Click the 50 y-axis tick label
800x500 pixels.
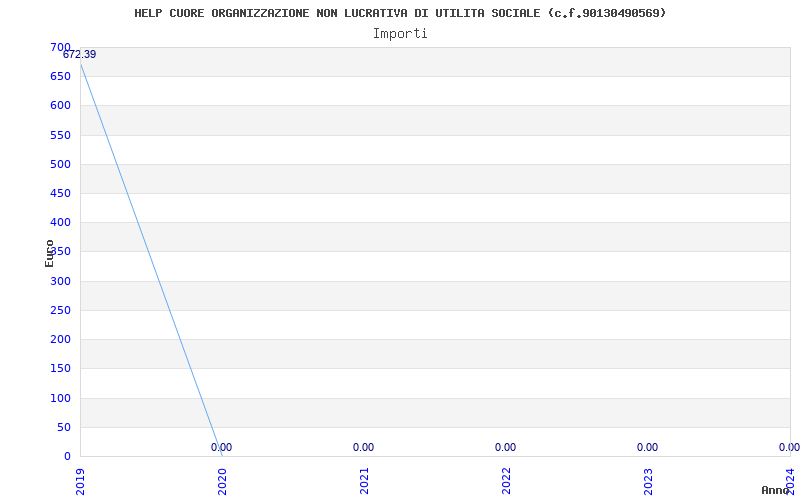(63, 427)
